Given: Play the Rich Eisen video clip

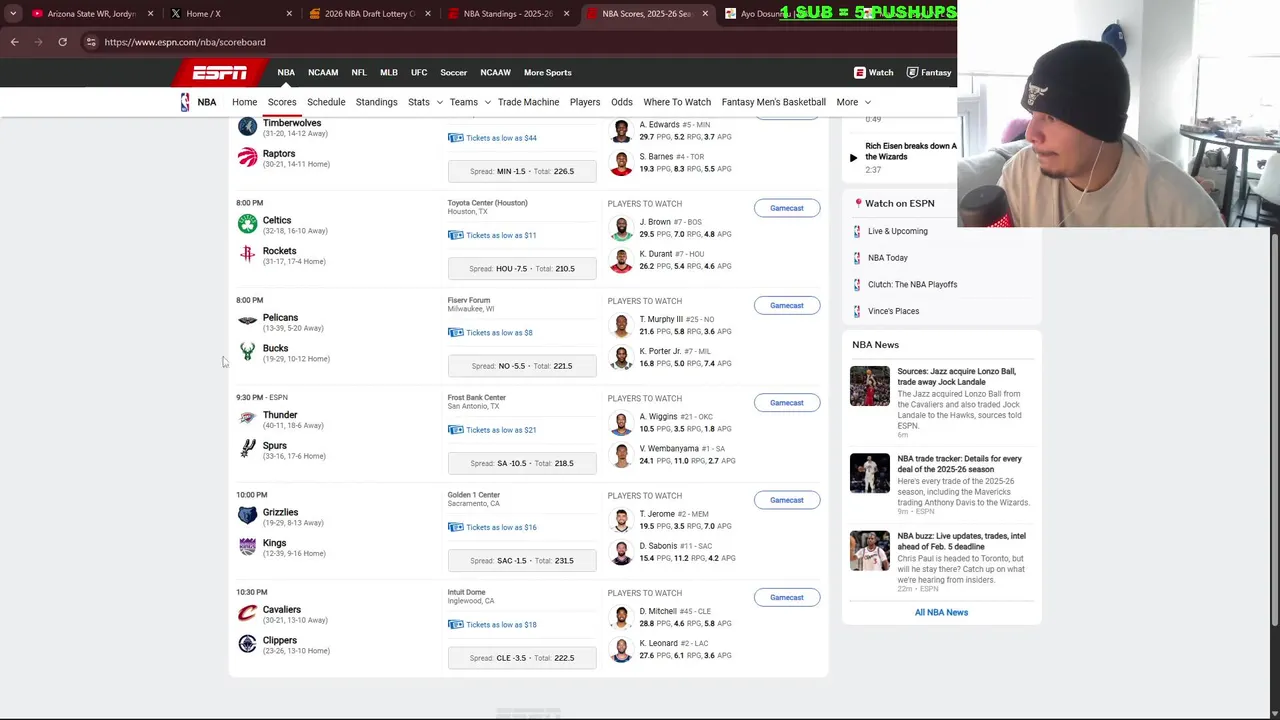Looking at the screenshot, I should [x=853, y=157].
